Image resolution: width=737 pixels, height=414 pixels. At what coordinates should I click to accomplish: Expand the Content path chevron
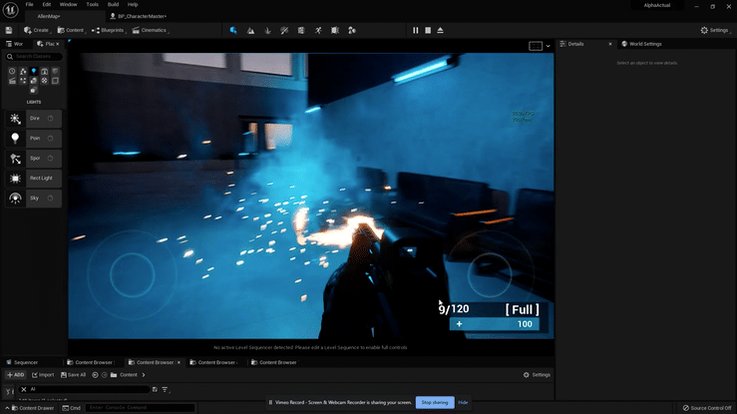coord(143,375)
